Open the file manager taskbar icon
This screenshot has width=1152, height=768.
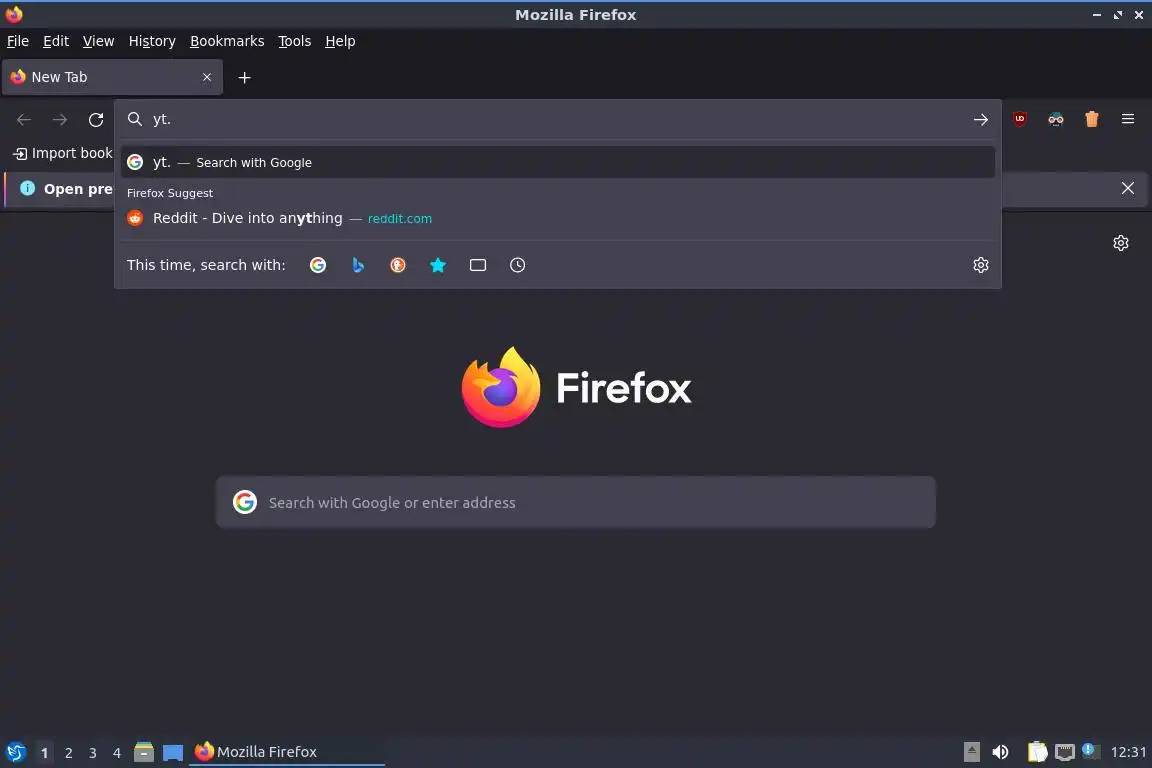click(x=144, y=752)
